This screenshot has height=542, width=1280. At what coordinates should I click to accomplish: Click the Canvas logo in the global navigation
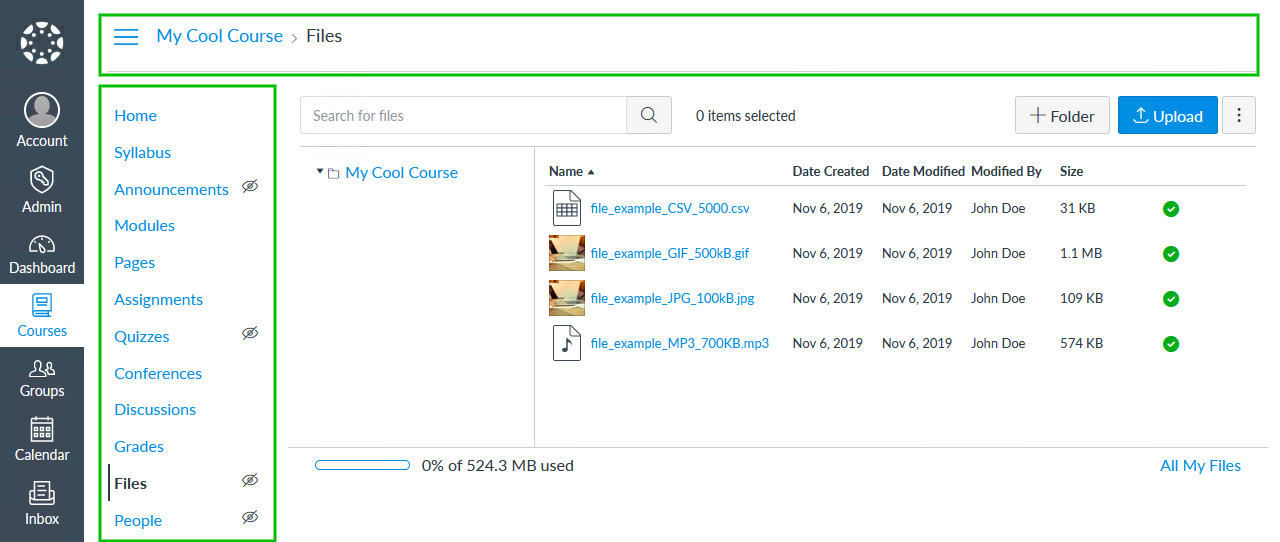[42, 43]
